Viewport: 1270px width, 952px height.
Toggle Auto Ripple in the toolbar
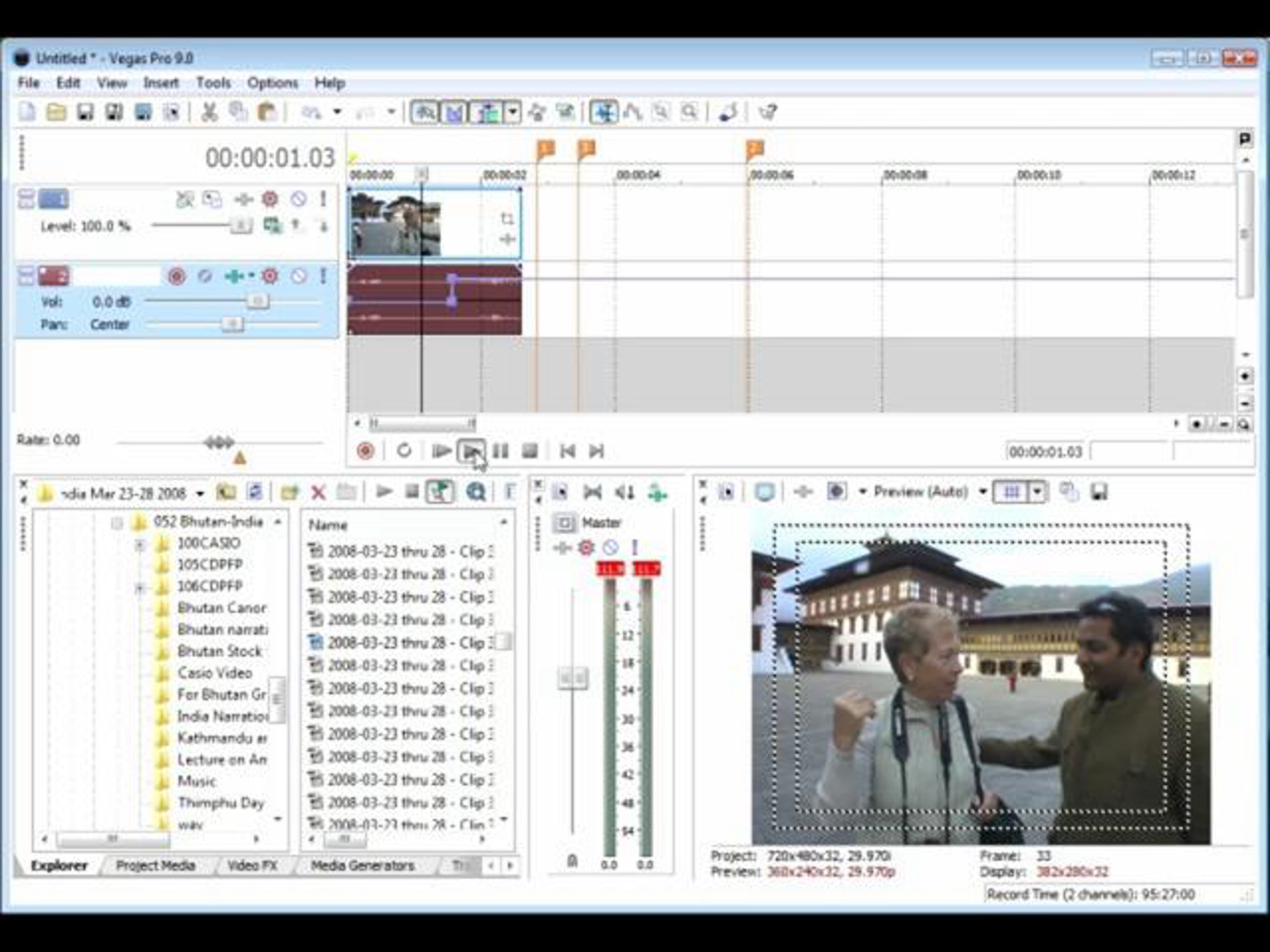[487, 111]
